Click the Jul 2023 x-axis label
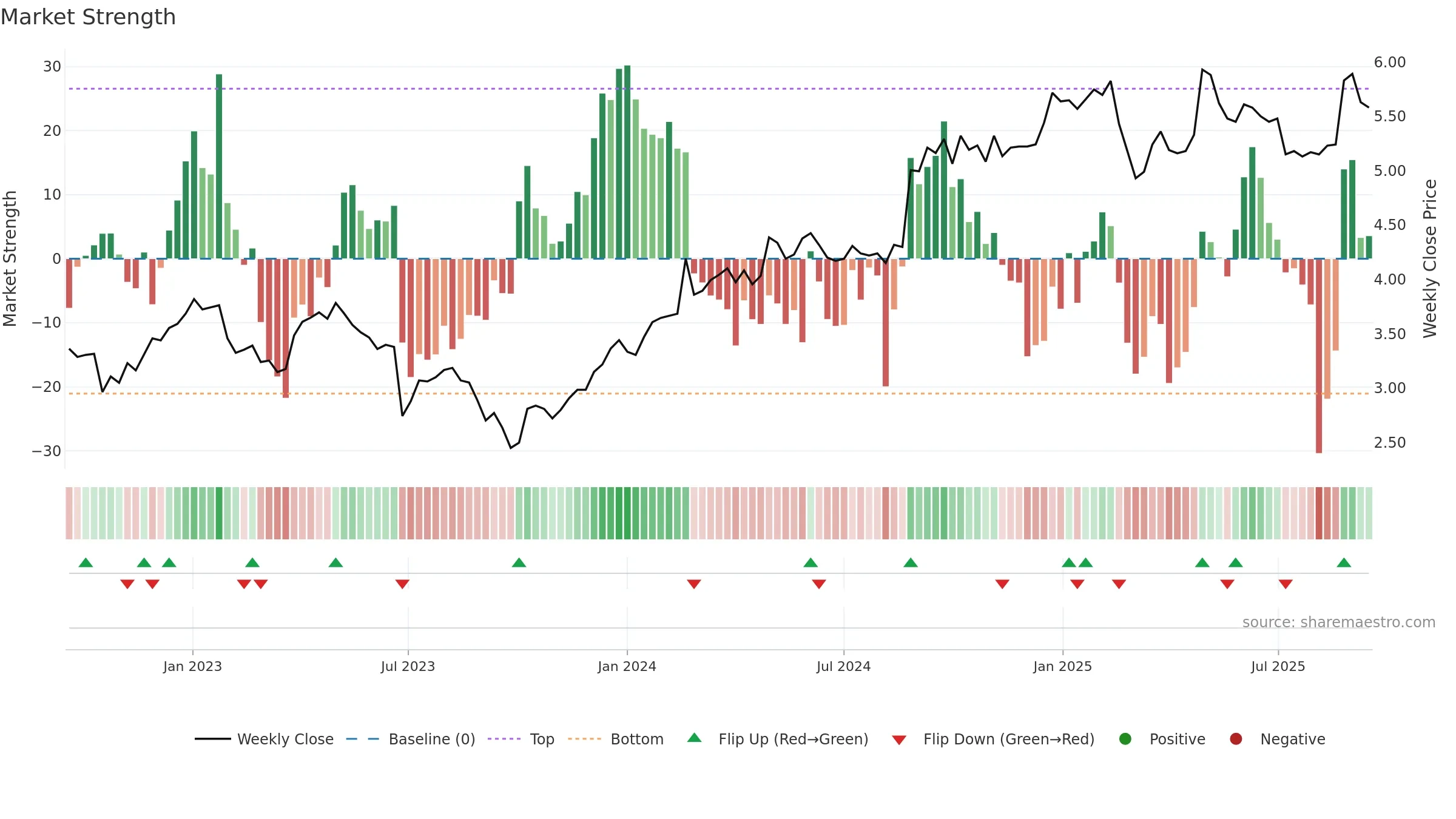1456x819 pixels. [x=408, y=666]
